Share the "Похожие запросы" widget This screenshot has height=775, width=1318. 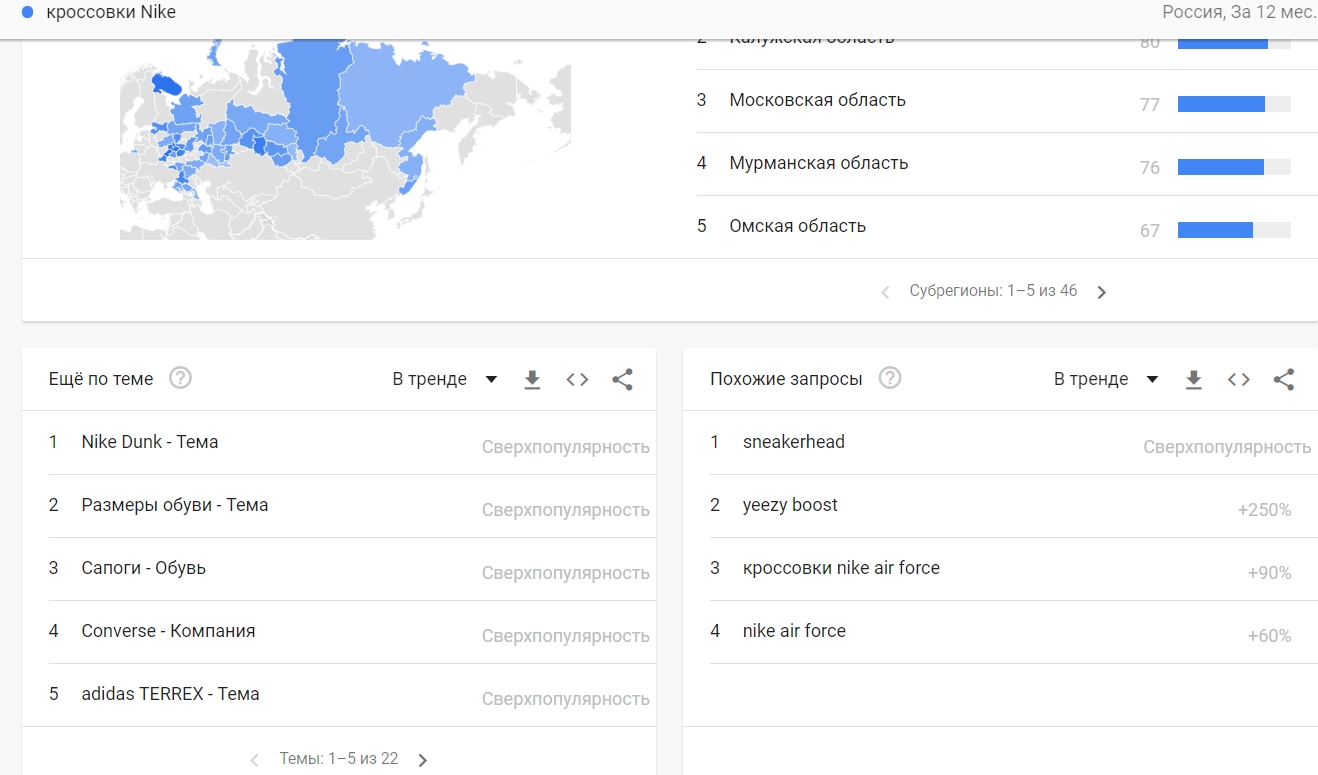1284,379
